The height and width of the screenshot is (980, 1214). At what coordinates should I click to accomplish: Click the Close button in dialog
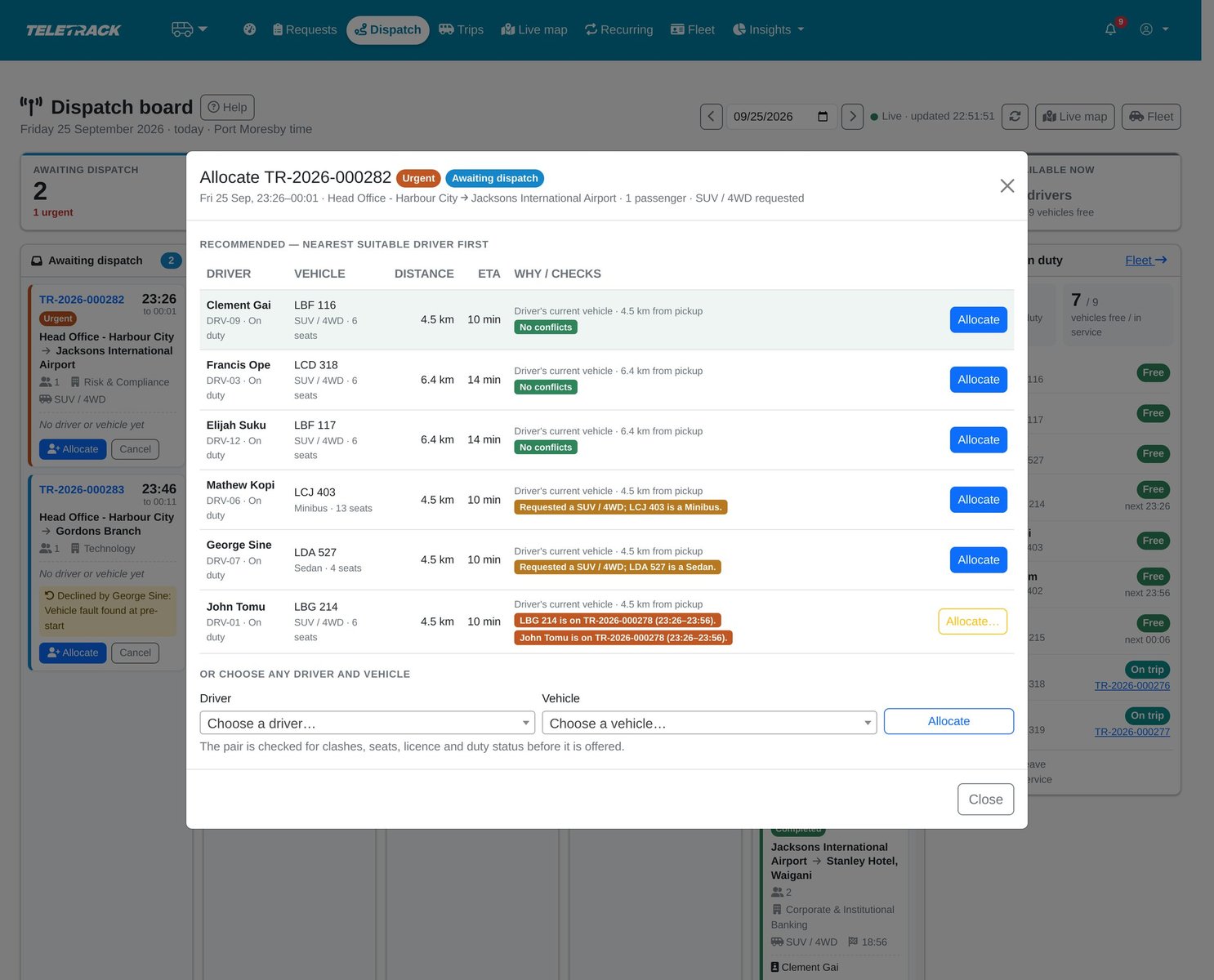pyautogui.click(x=985, y=800)
